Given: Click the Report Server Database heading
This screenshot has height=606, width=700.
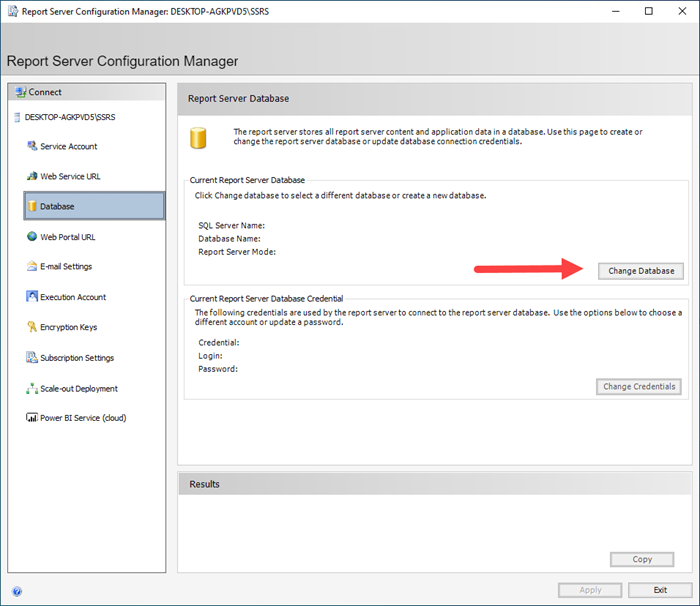Looking at the screenshot, I should (x=238, y=98).
